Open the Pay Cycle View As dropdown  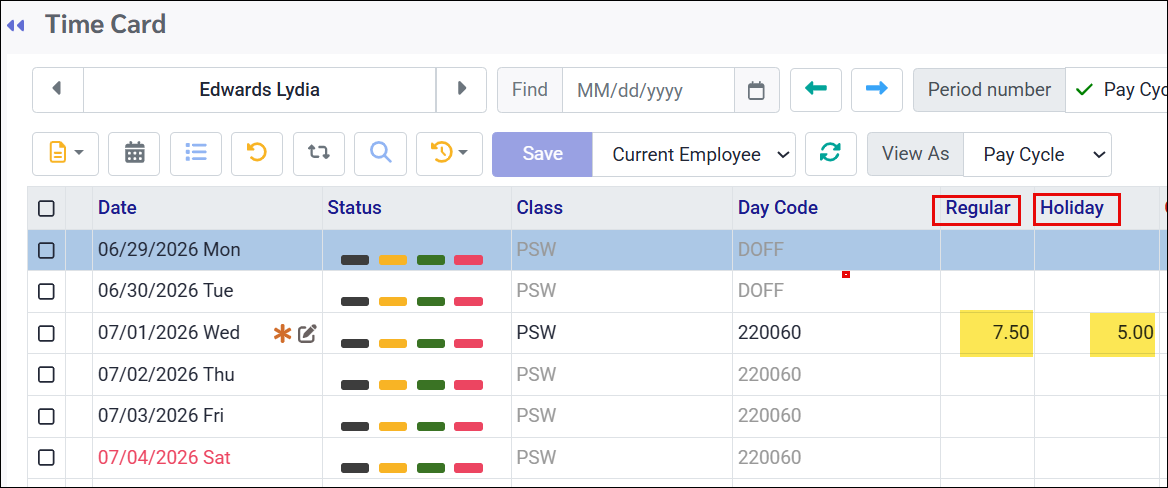pyautogui.click(x=1037, y=154)
